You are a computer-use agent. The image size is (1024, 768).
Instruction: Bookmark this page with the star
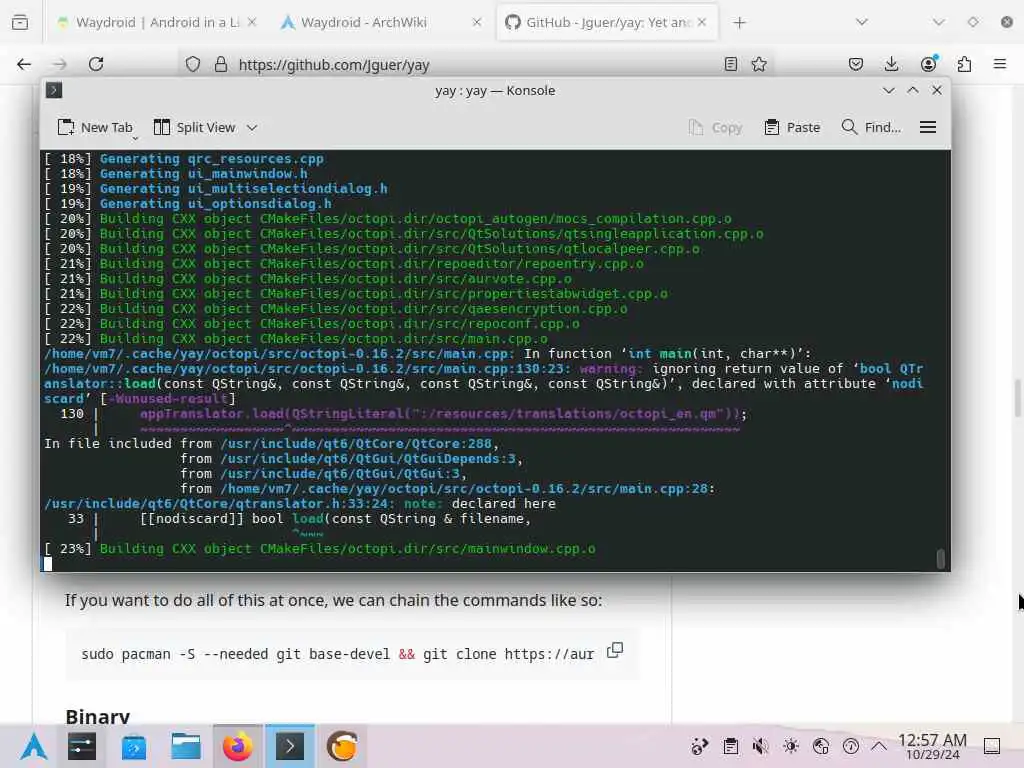(x=759, y=64)
